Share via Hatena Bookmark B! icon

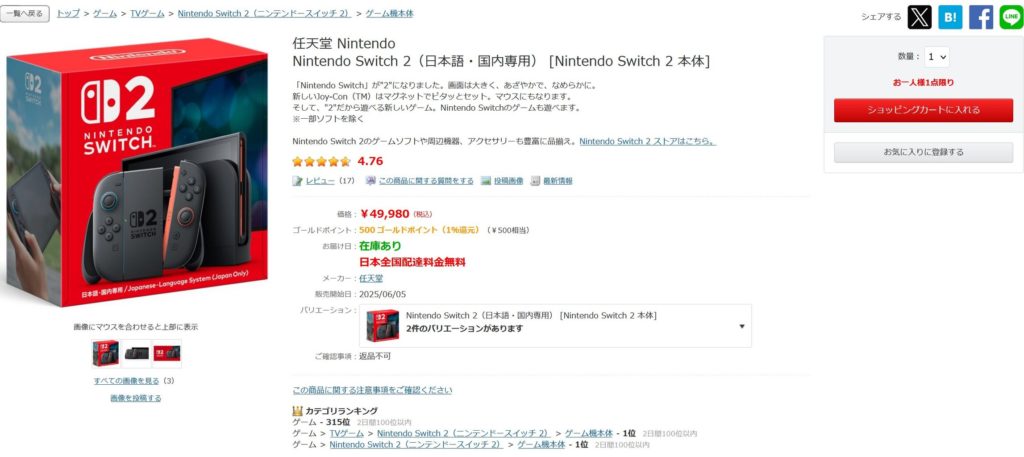(950, 17)
